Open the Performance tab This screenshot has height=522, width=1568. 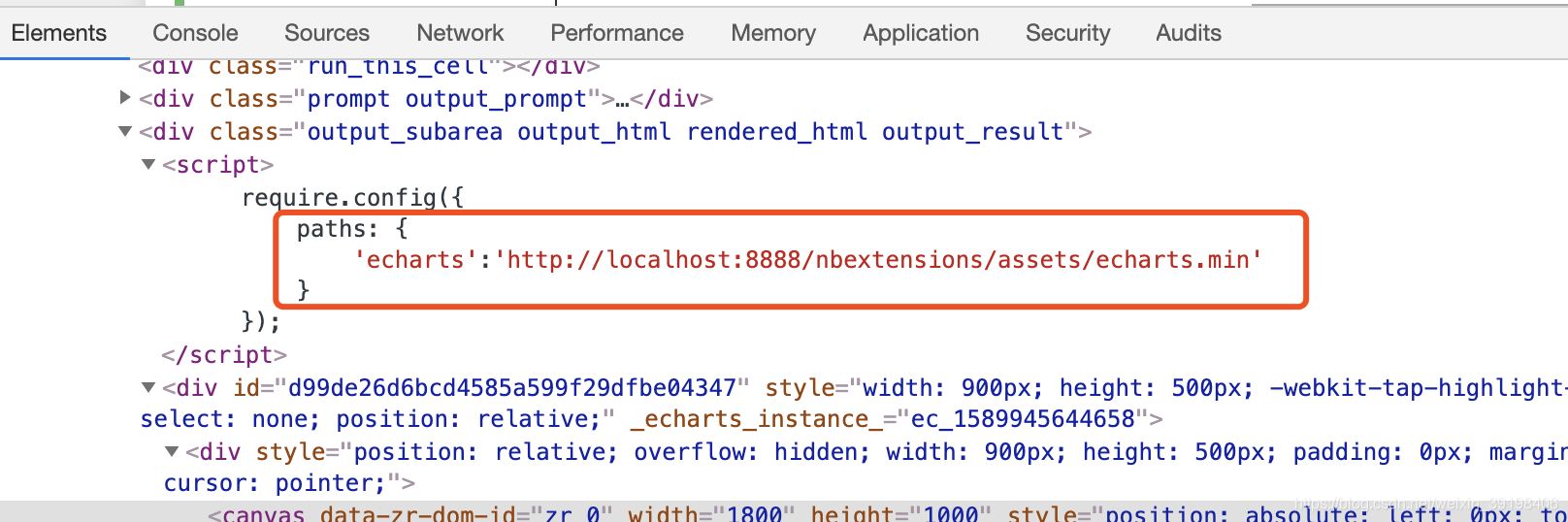tap(617, 33)
